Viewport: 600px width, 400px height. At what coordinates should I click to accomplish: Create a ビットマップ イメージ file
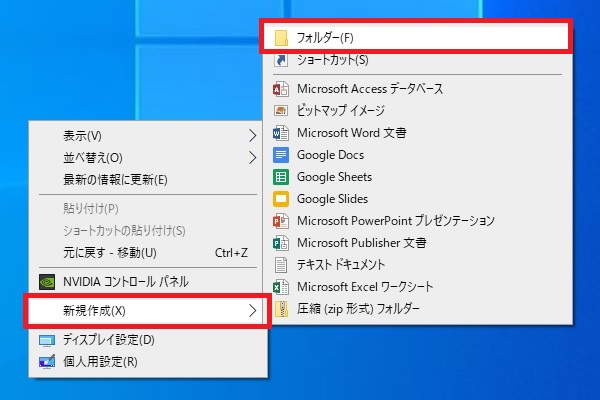tap(417, 111)
